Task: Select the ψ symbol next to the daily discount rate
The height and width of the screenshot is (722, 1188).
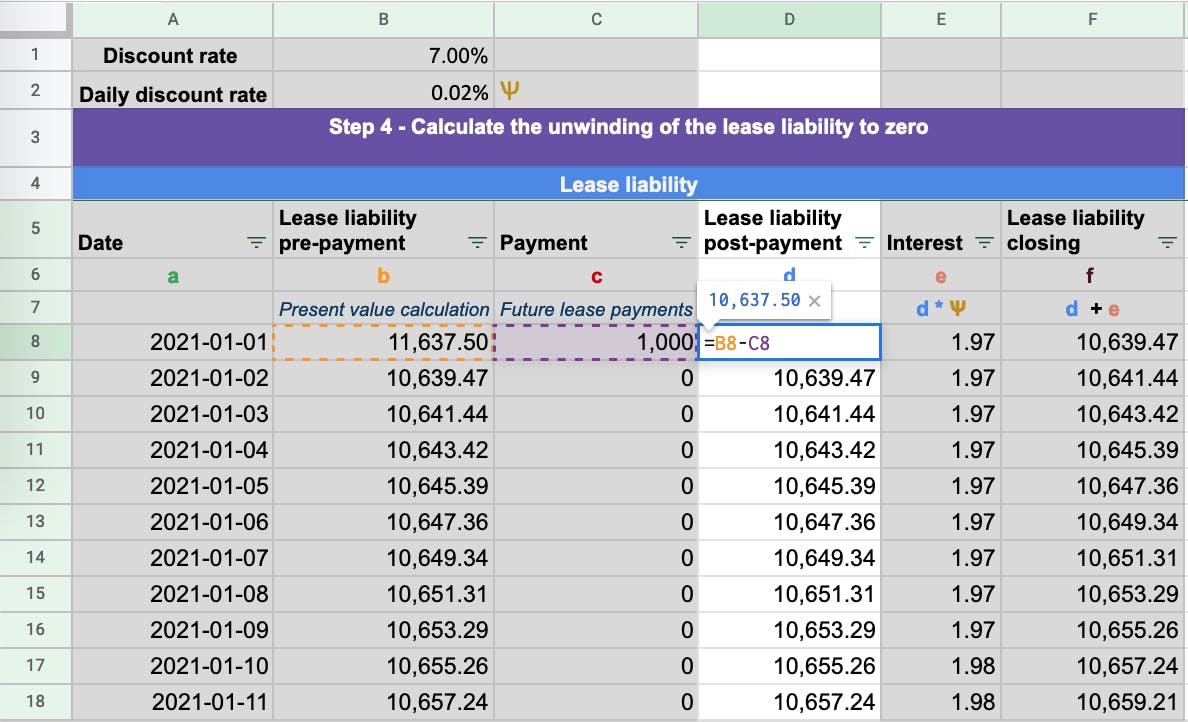Action: [x=511, y=89]
